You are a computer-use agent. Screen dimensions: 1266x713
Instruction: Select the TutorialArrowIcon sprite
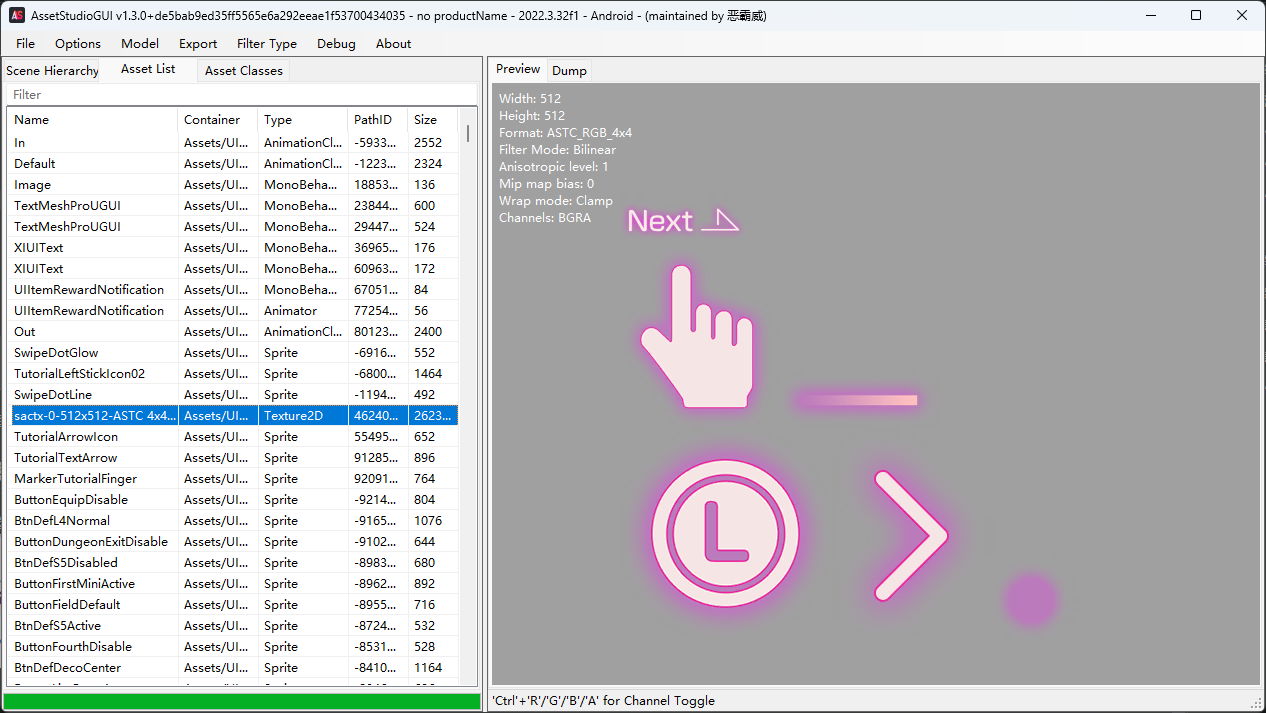pos(235,437)
